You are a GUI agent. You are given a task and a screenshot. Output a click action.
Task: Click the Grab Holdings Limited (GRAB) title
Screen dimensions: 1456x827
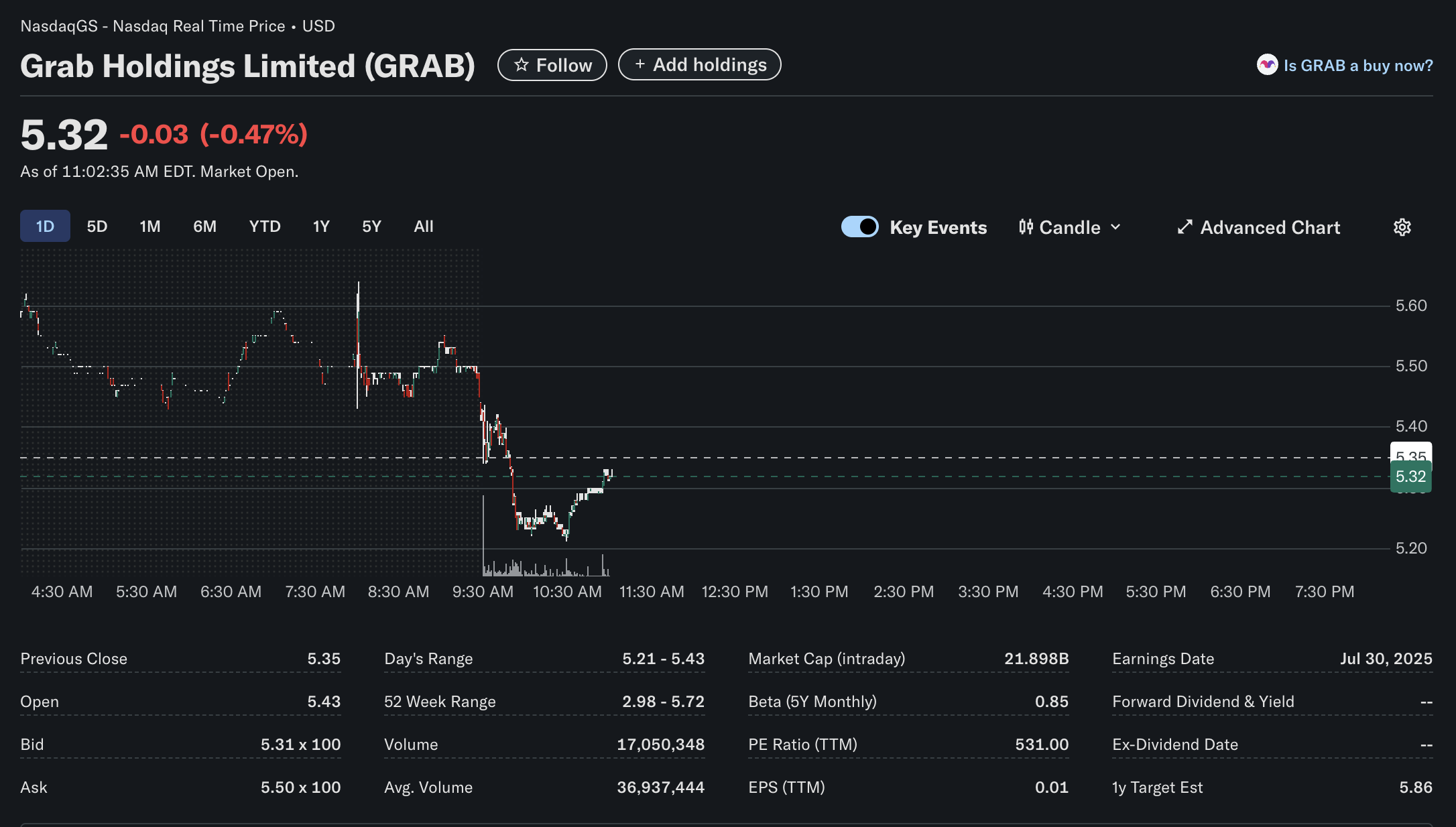[247, 66]
